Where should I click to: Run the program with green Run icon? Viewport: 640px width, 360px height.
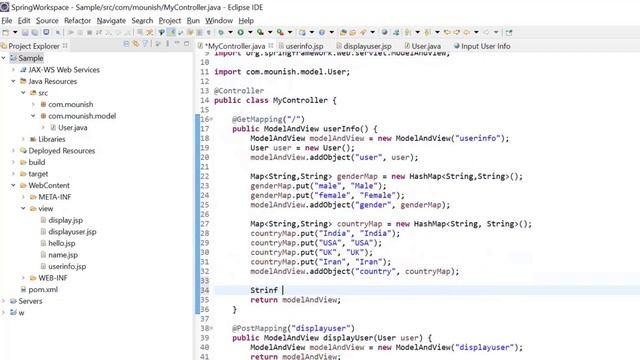point(240,32)
